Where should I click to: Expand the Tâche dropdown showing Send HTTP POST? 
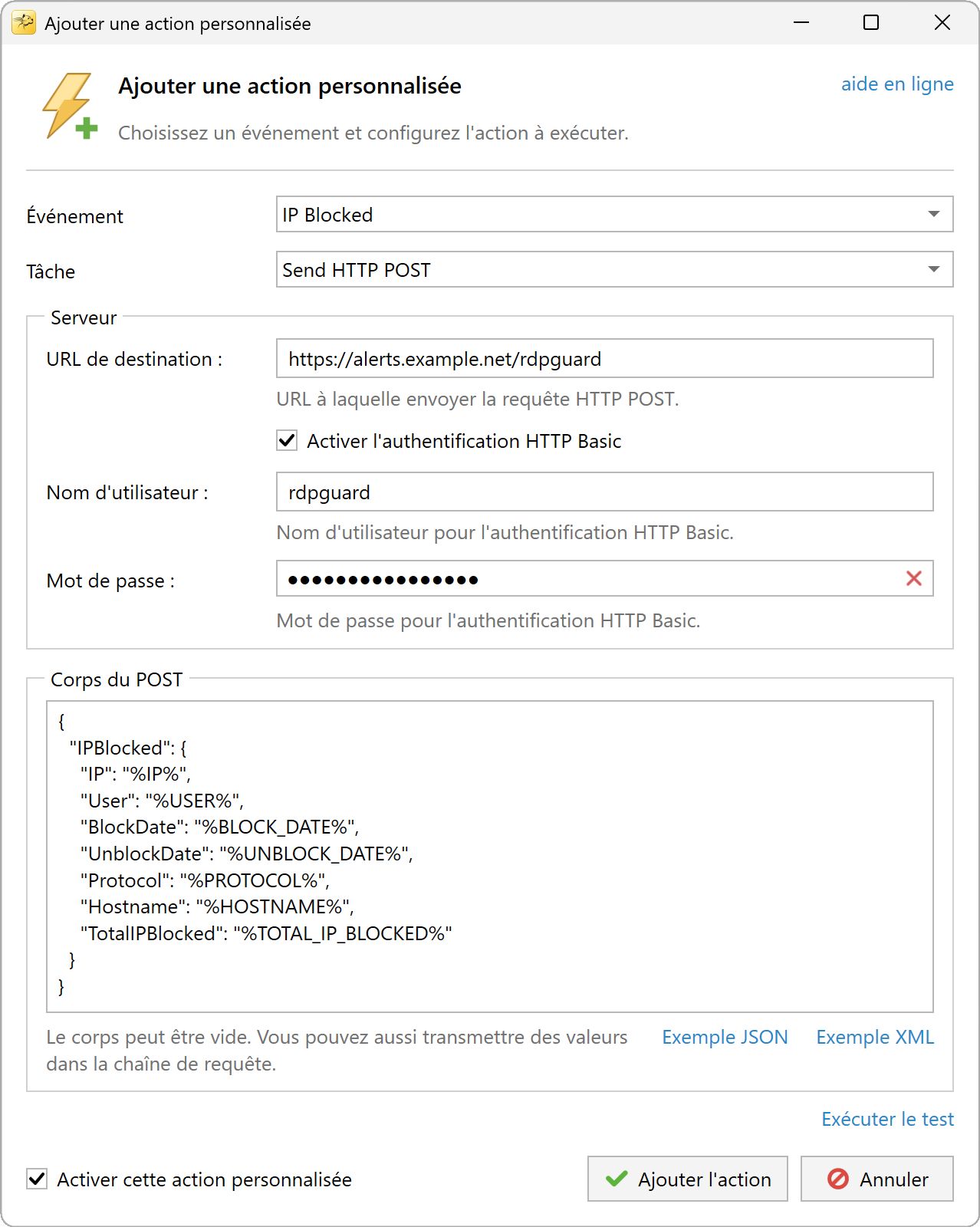click(x=614, y=269)
